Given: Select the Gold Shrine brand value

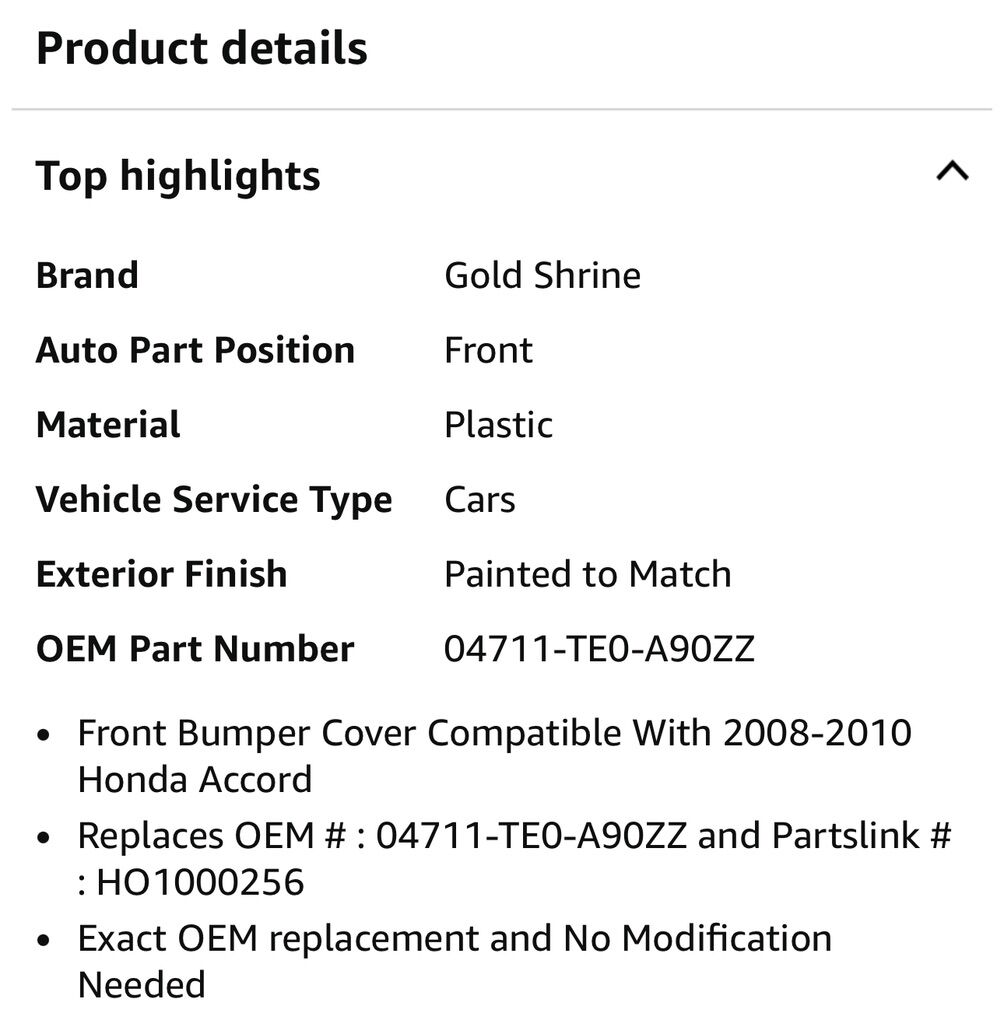Looking at the screenshot, I should click(x=542, y=275).
